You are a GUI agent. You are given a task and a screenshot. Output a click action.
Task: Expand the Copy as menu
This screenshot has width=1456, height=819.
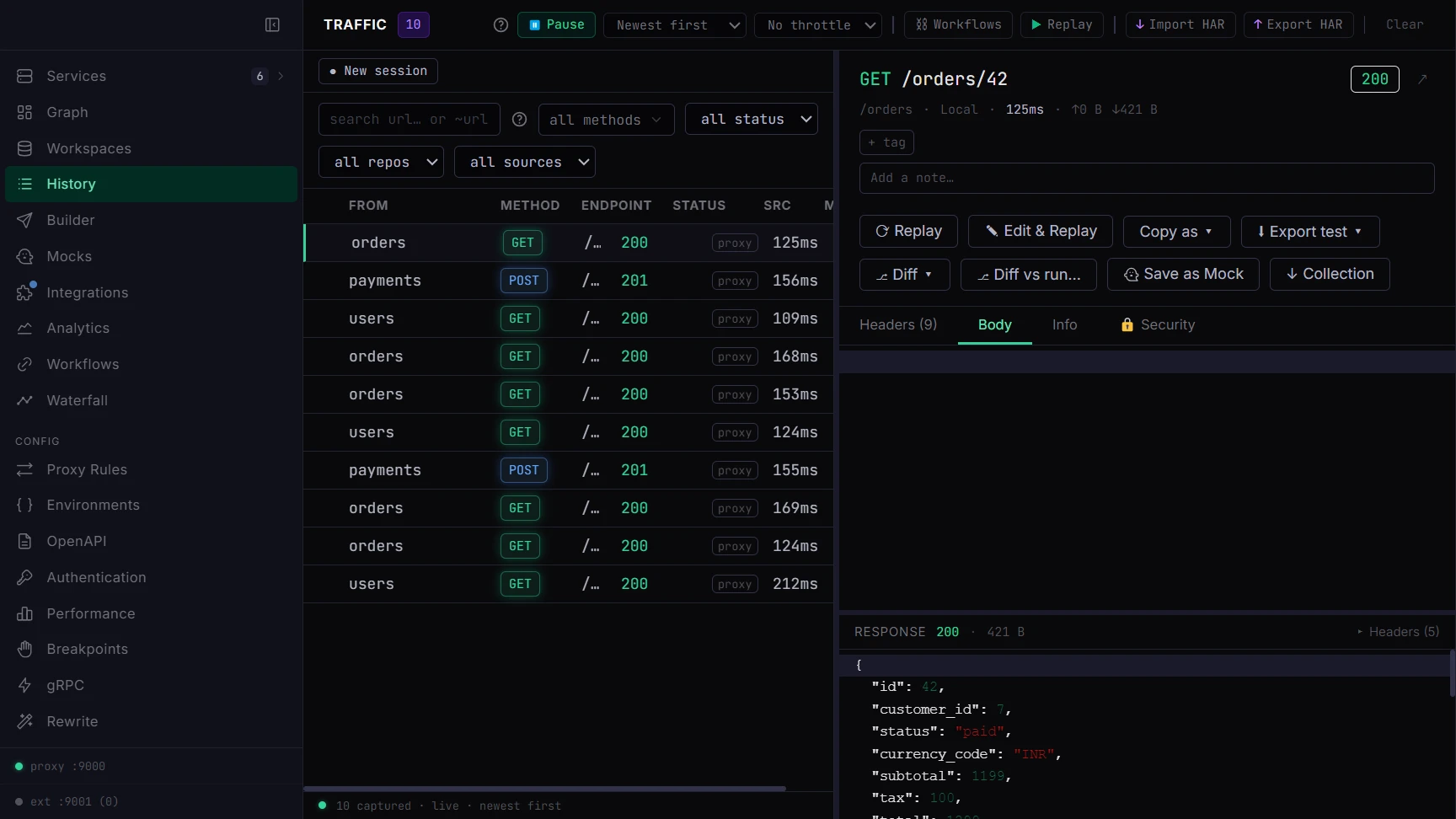pyautogui.click(x=1176, y=232)
